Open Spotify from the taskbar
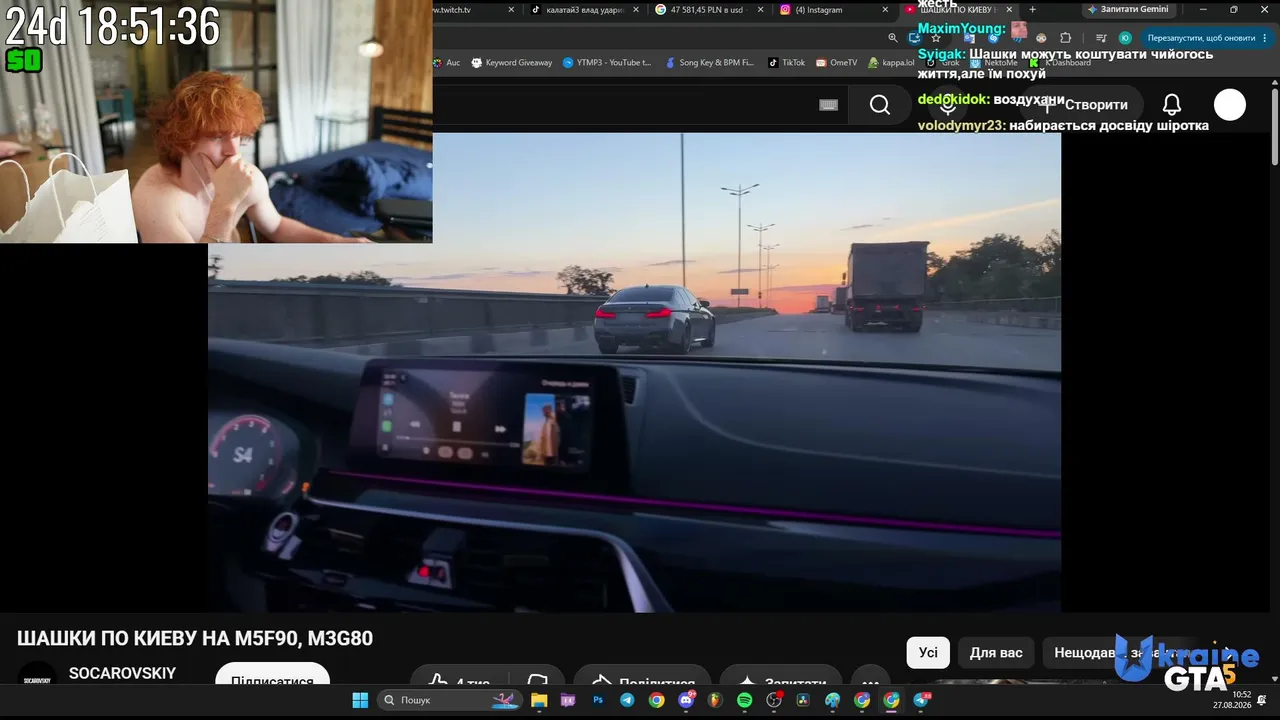This screenshot has width=1280, height=720. [x=745, y=700]
